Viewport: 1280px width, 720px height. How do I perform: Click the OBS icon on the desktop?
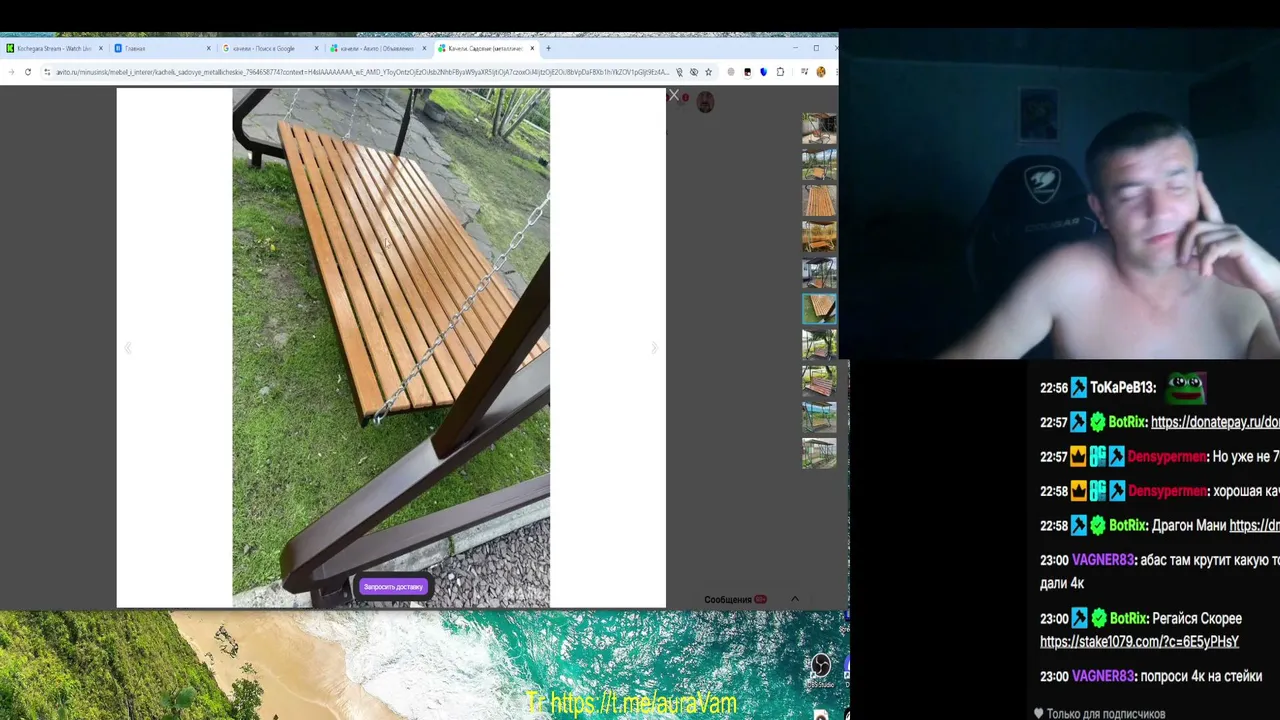pyautogui.click(x=820, y=665)
